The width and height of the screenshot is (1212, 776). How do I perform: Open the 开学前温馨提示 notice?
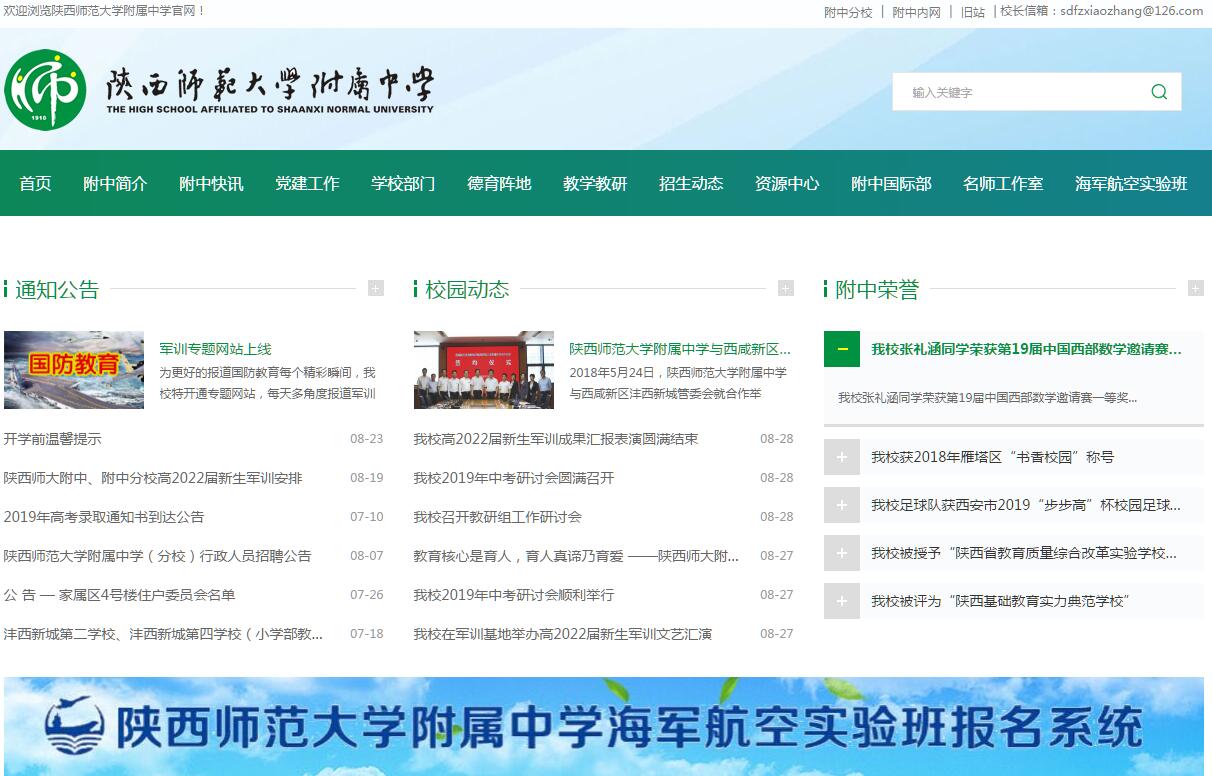tap(52, 439)
